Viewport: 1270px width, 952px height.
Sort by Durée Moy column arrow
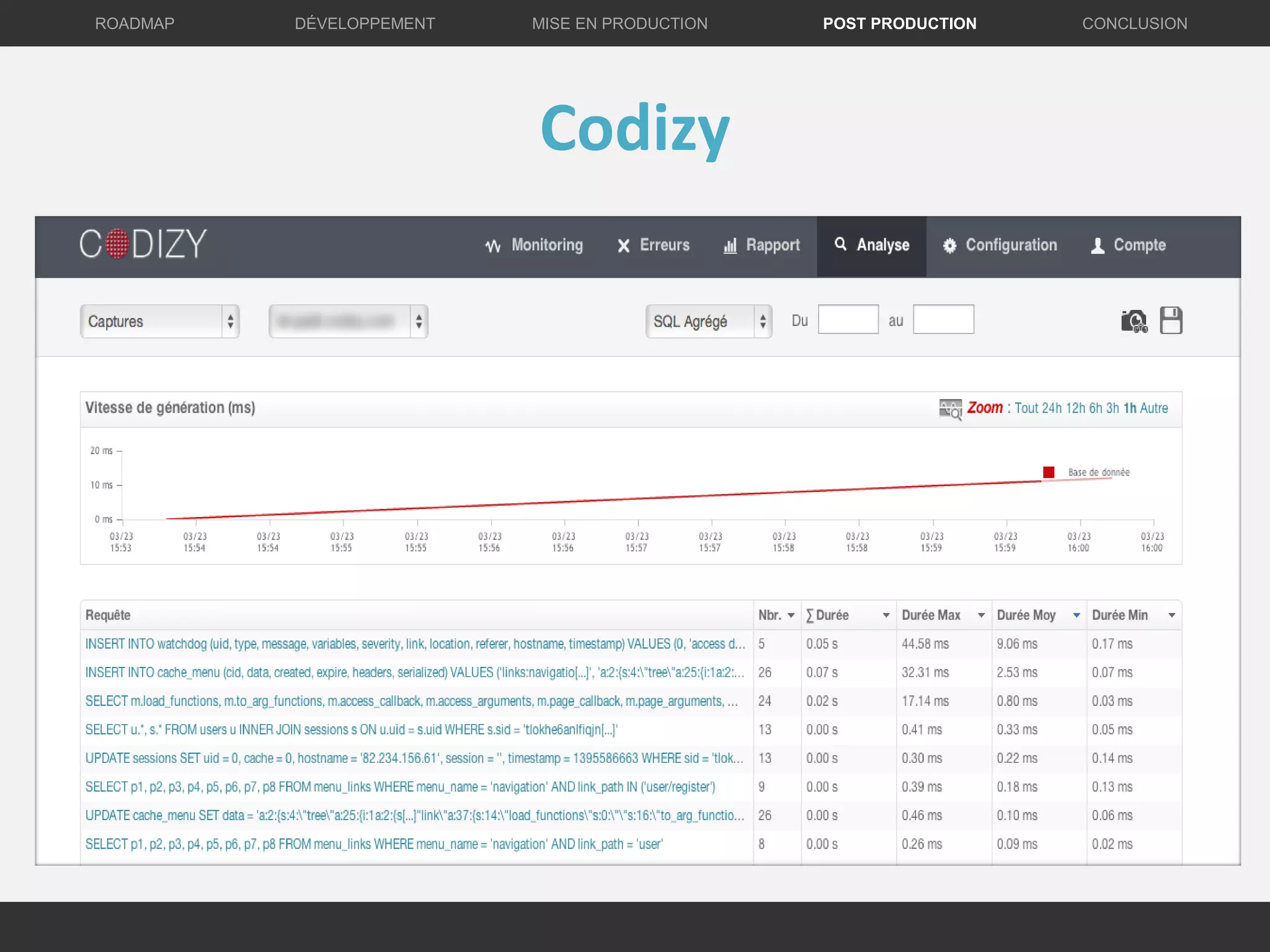(x=1077, y=615)
